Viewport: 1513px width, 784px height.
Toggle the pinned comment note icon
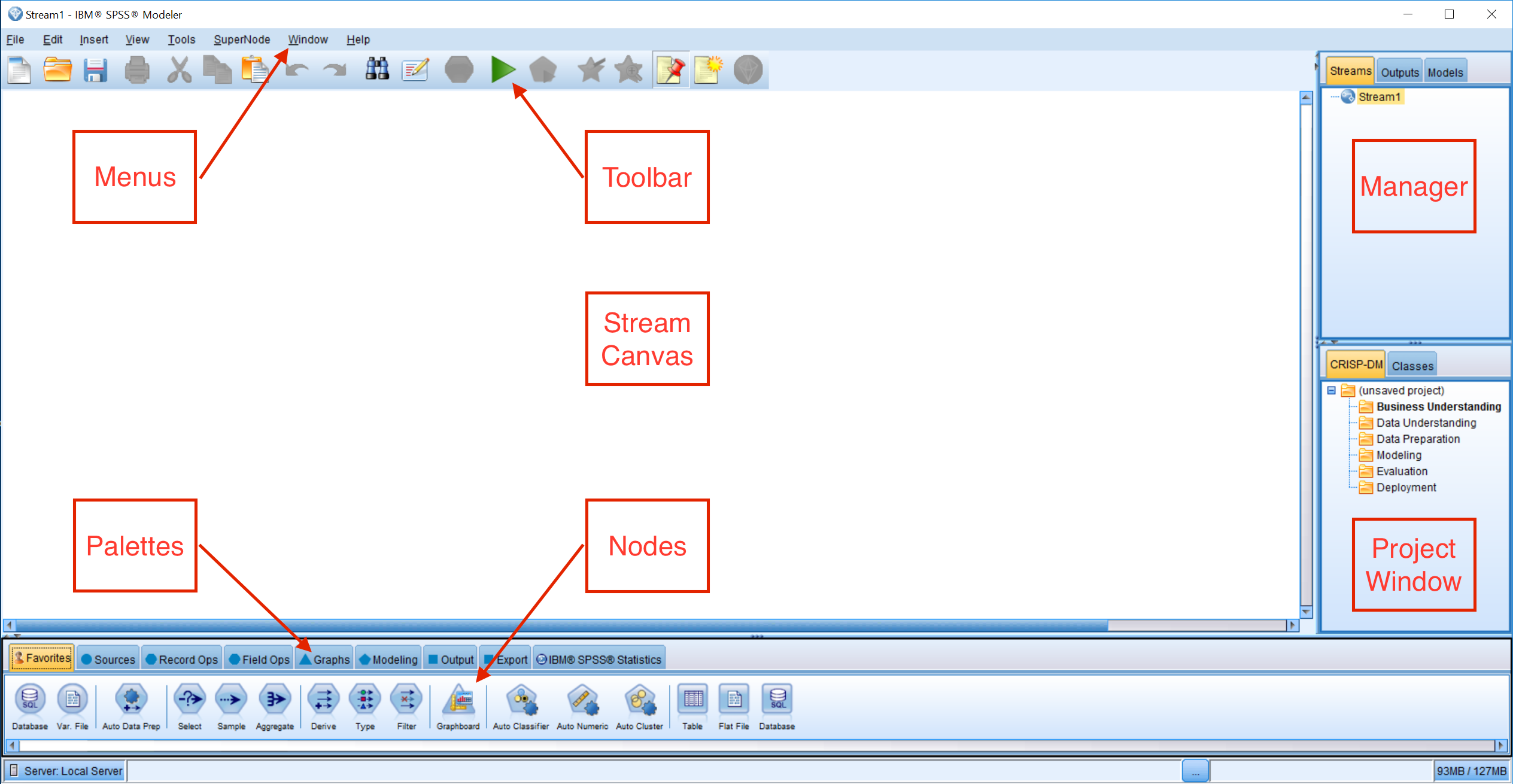pyautogui.click(x=671, y=70)
